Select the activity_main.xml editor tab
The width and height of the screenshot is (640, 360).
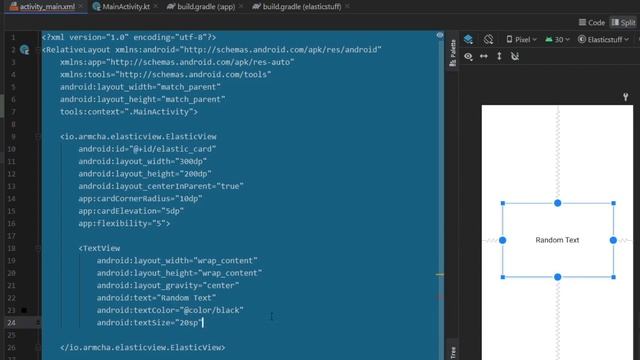coord(47,7)
